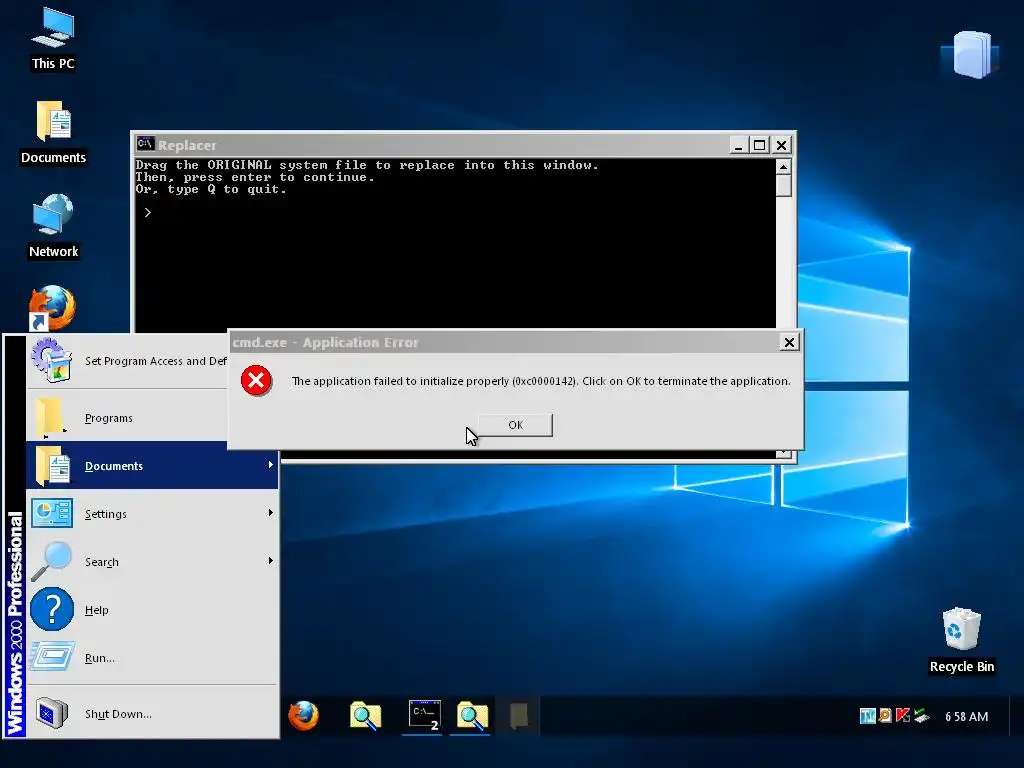The image size is (1024, 768).
Task: Click the Replacer console prompt line
Action: click(148, 212)
